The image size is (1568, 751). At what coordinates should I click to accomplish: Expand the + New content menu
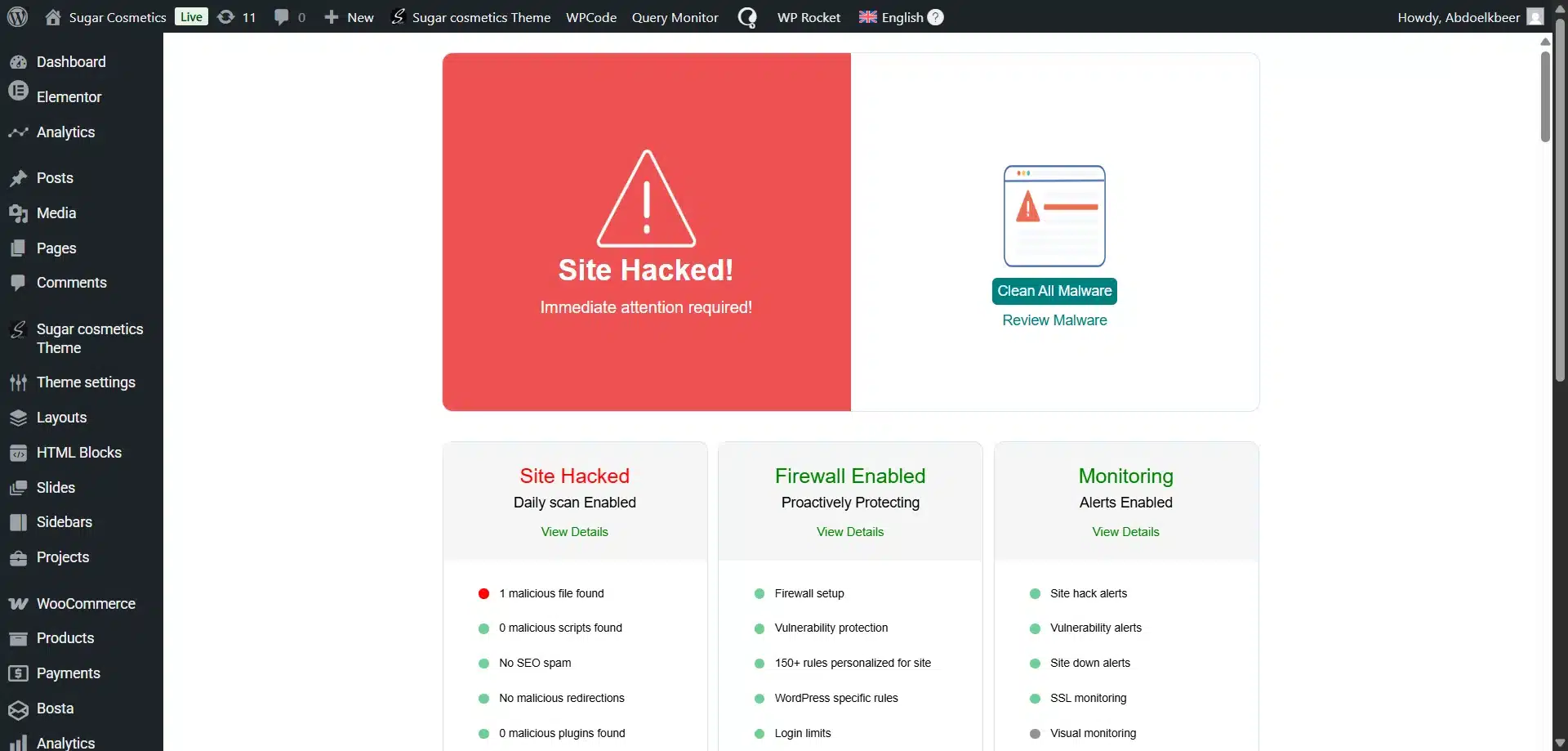tap(349, 17)
